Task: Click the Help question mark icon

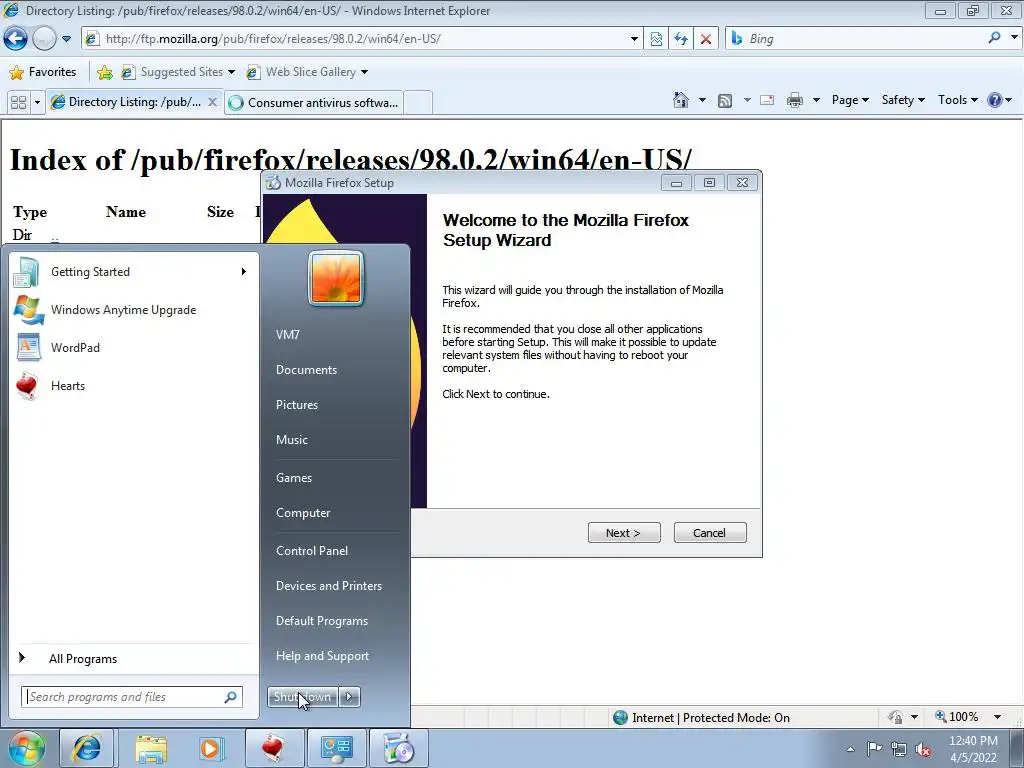Action: pyautogui.click(x=995, y=100)
